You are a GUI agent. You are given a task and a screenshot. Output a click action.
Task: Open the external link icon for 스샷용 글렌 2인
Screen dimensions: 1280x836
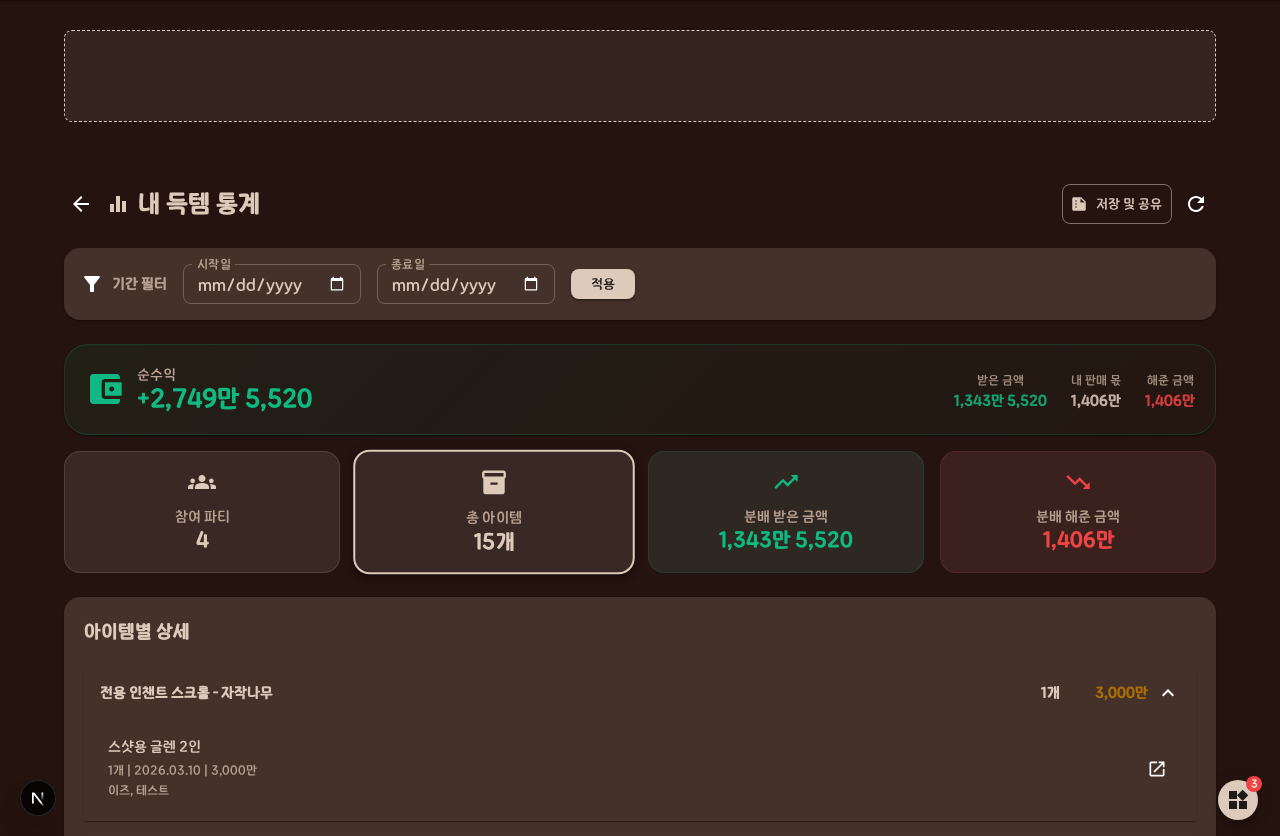(1157, 769)
